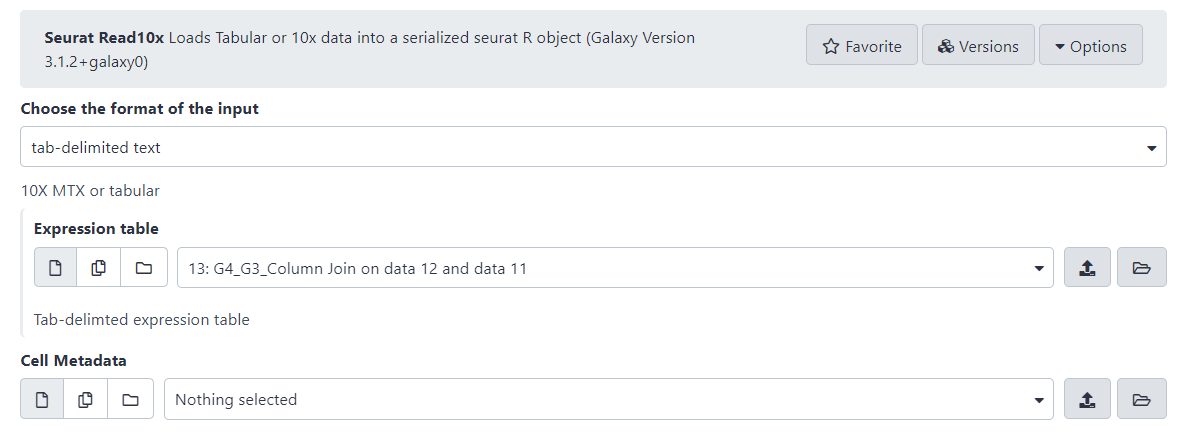The height and width of the screenshot is (438, 1189).
Task: Click the cubes icon for tool Versions
Action: (x=946, y=46)
